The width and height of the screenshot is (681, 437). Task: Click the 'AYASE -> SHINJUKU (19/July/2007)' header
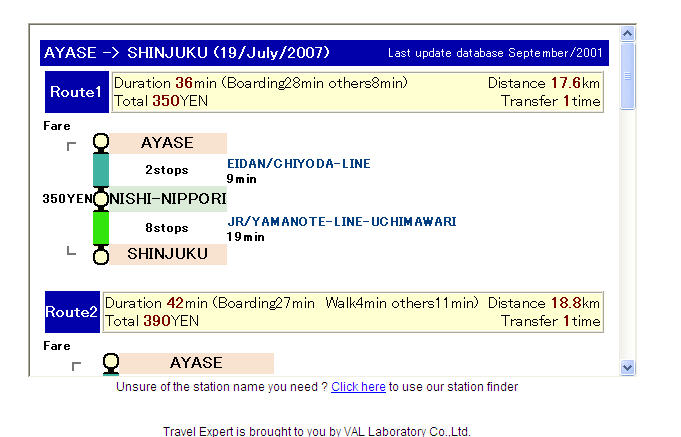pyautogui.click(x=187, y=53)
